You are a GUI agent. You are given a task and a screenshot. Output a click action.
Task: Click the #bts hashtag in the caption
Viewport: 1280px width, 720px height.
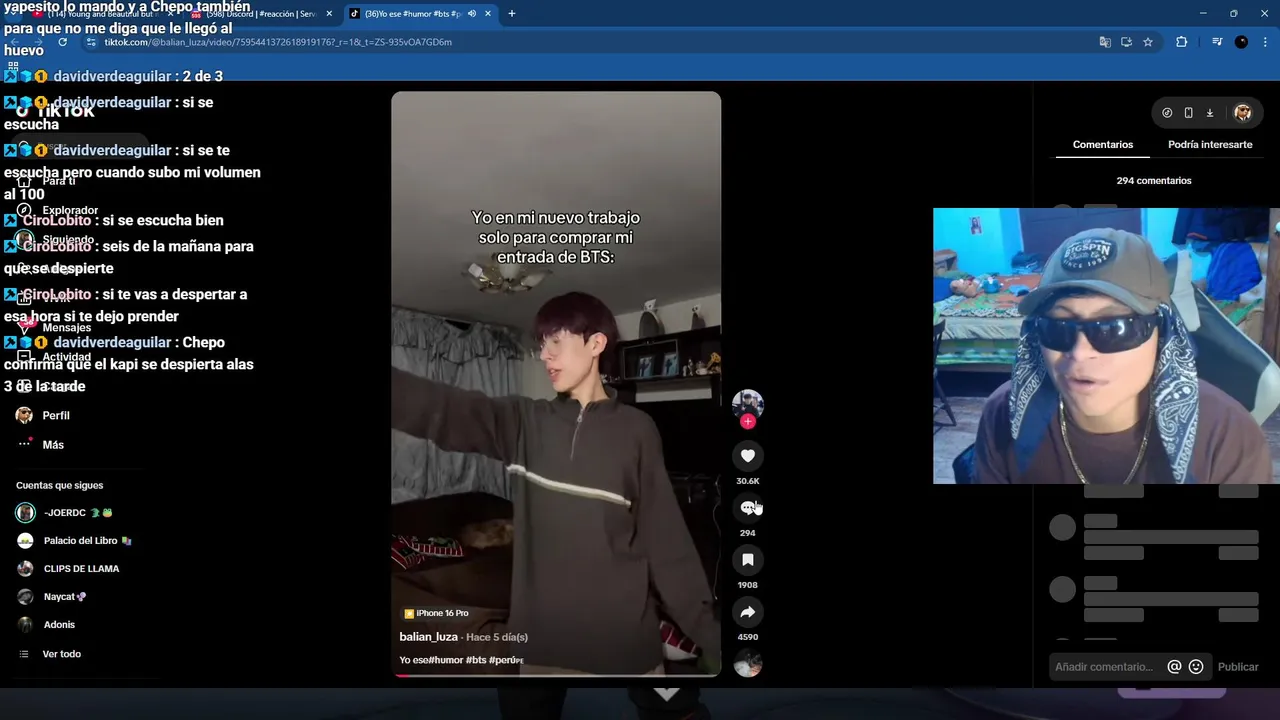[476, 660]
